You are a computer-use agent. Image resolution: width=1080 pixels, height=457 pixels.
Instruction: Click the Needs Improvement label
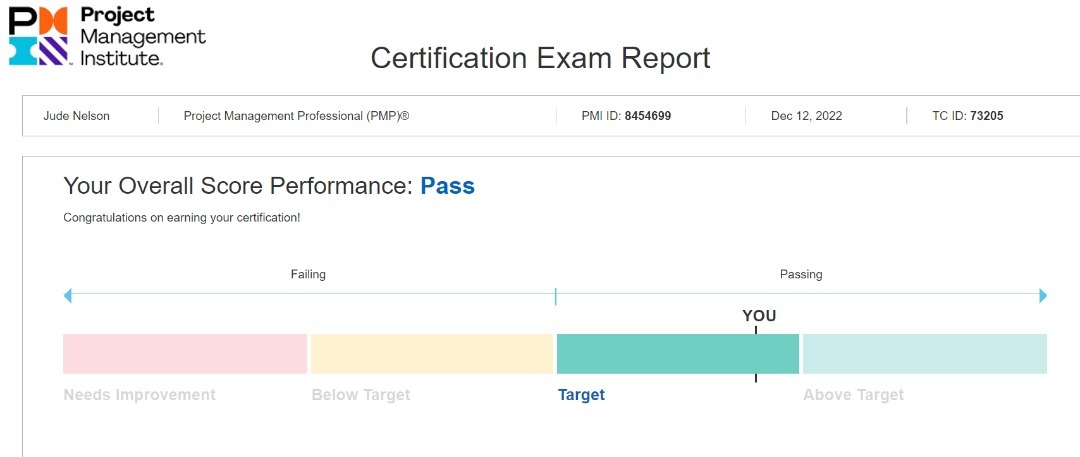(x=140, y=395)
